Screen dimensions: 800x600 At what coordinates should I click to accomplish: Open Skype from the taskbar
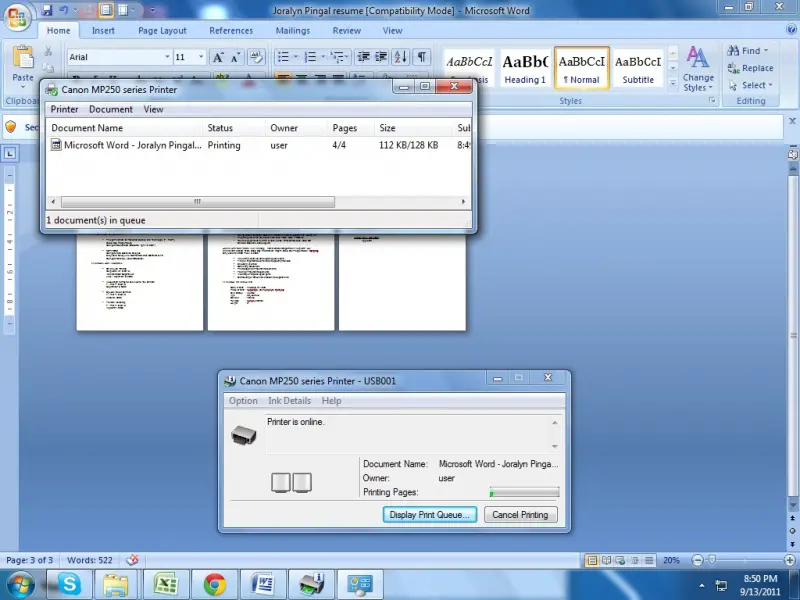69,584
